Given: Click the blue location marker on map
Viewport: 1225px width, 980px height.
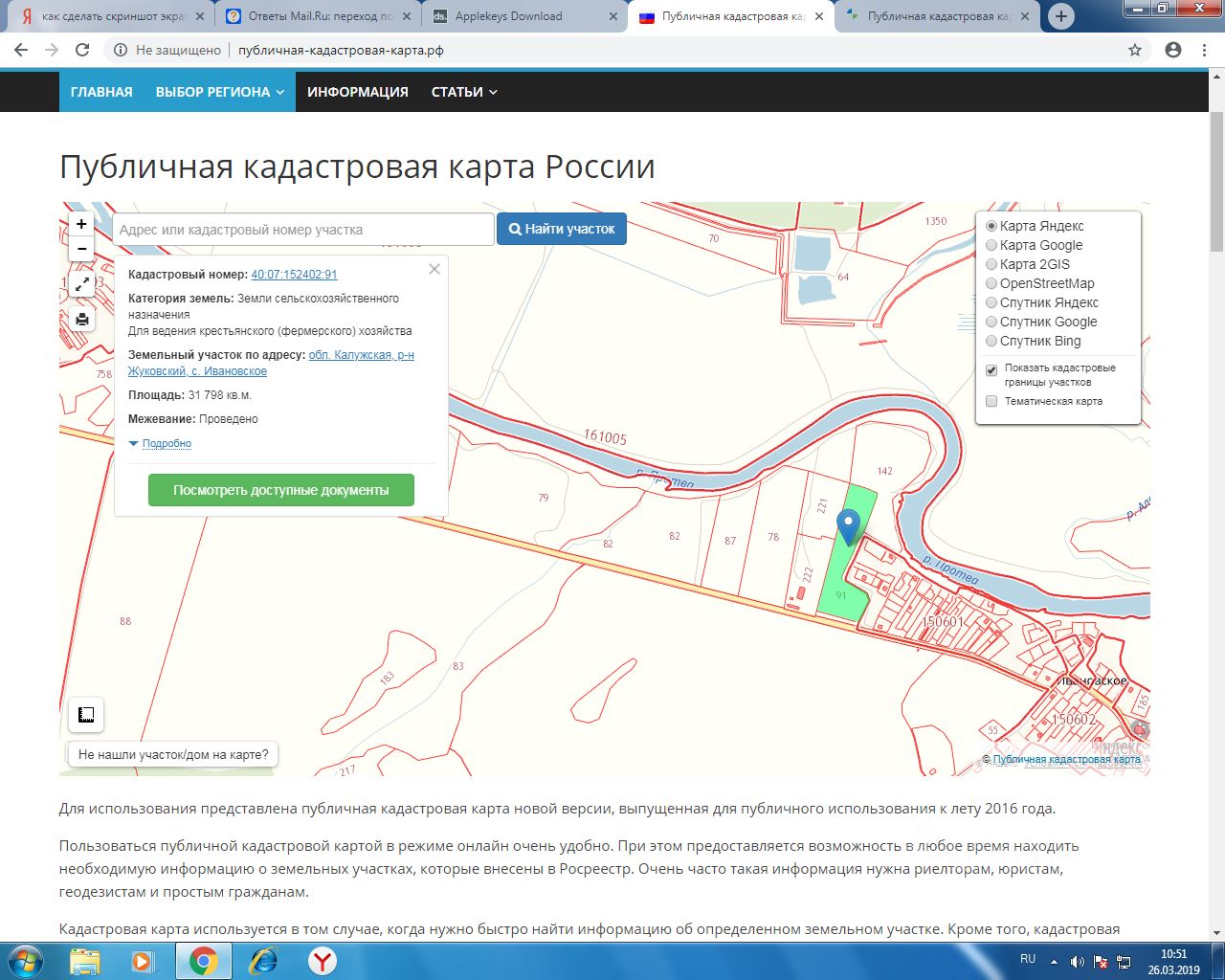Looking at the screenshot, I should (848, 526).
